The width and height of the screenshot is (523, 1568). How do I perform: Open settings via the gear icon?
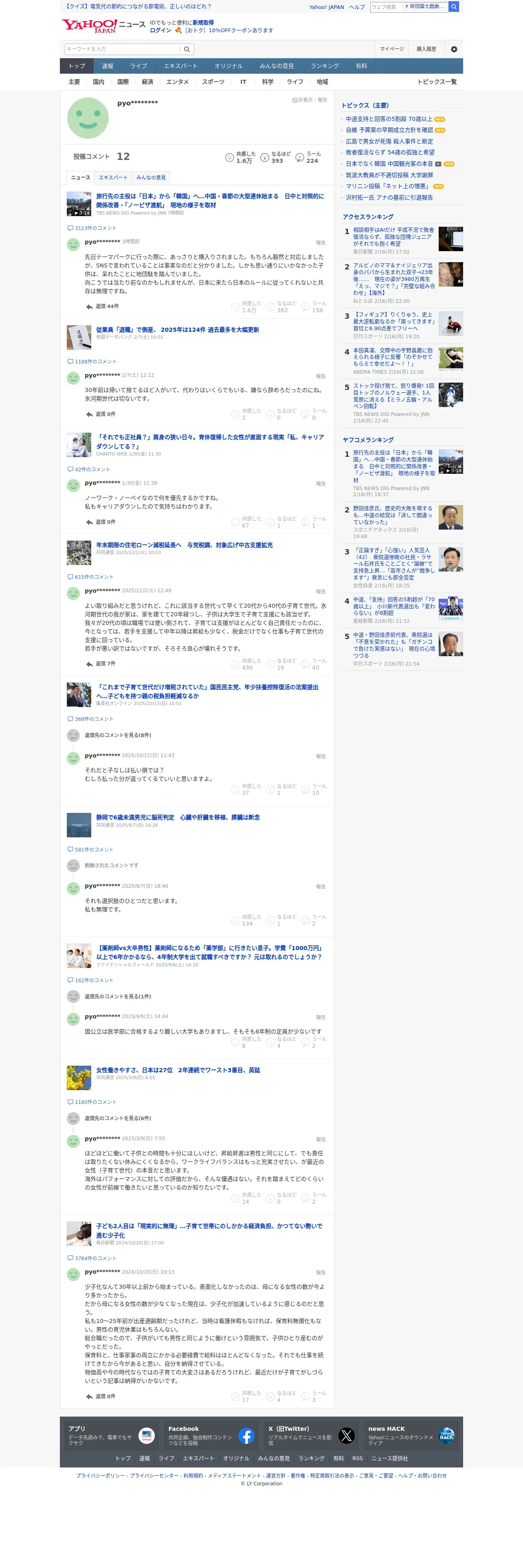[x=454, y=49]
